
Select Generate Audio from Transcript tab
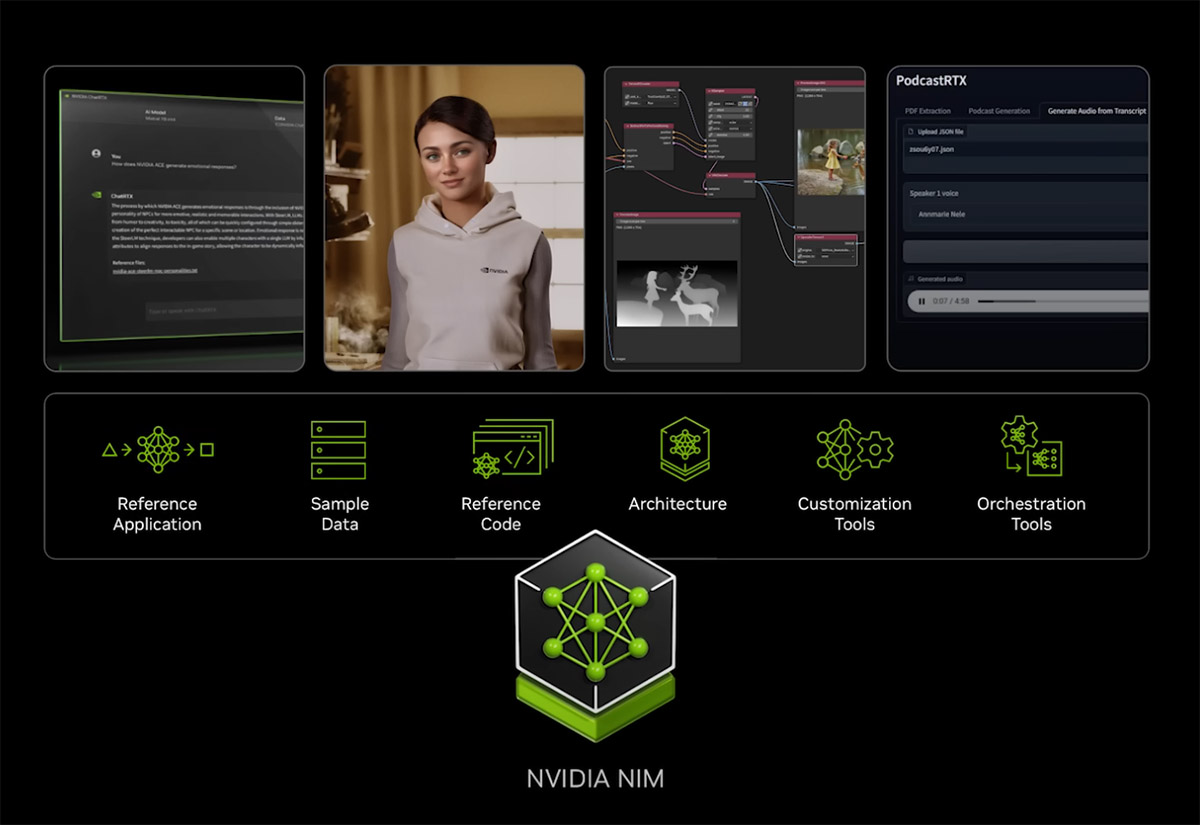coord(1097,111)
